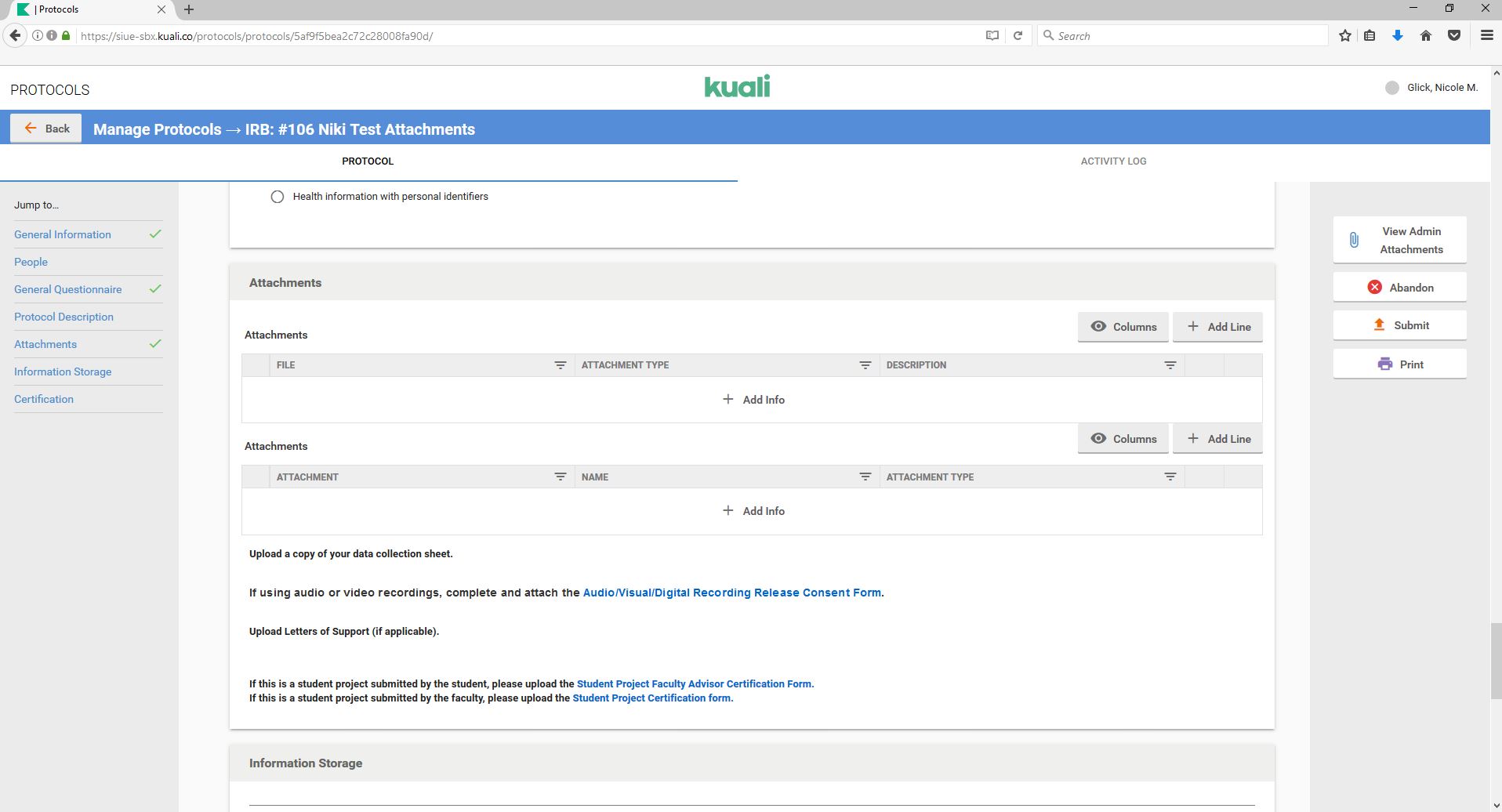Viewport: 1502px width, 812px height.
Task: Toggle Columns visibility for first Attachments table
Action: [1123, 327]
